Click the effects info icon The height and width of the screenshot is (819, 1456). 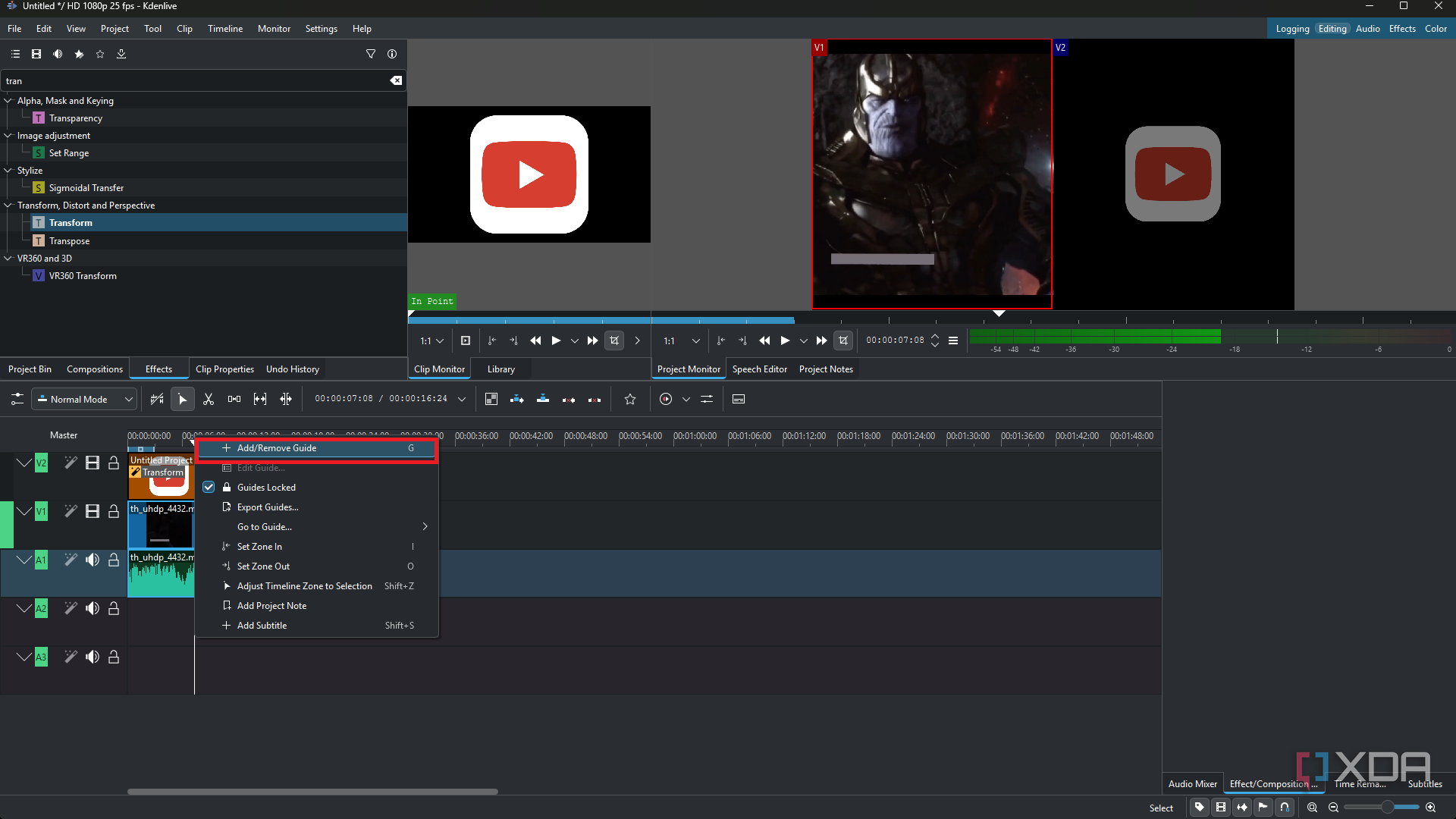point(392,54)
